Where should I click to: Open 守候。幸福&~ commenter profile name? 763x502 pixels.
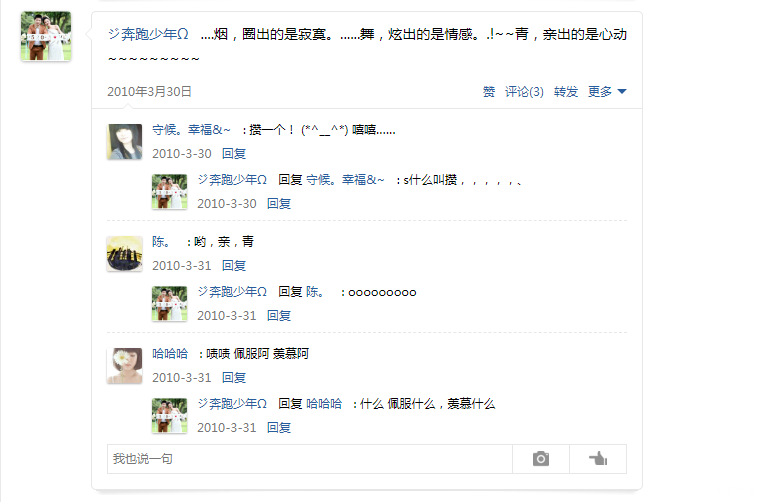click(191, 130)
